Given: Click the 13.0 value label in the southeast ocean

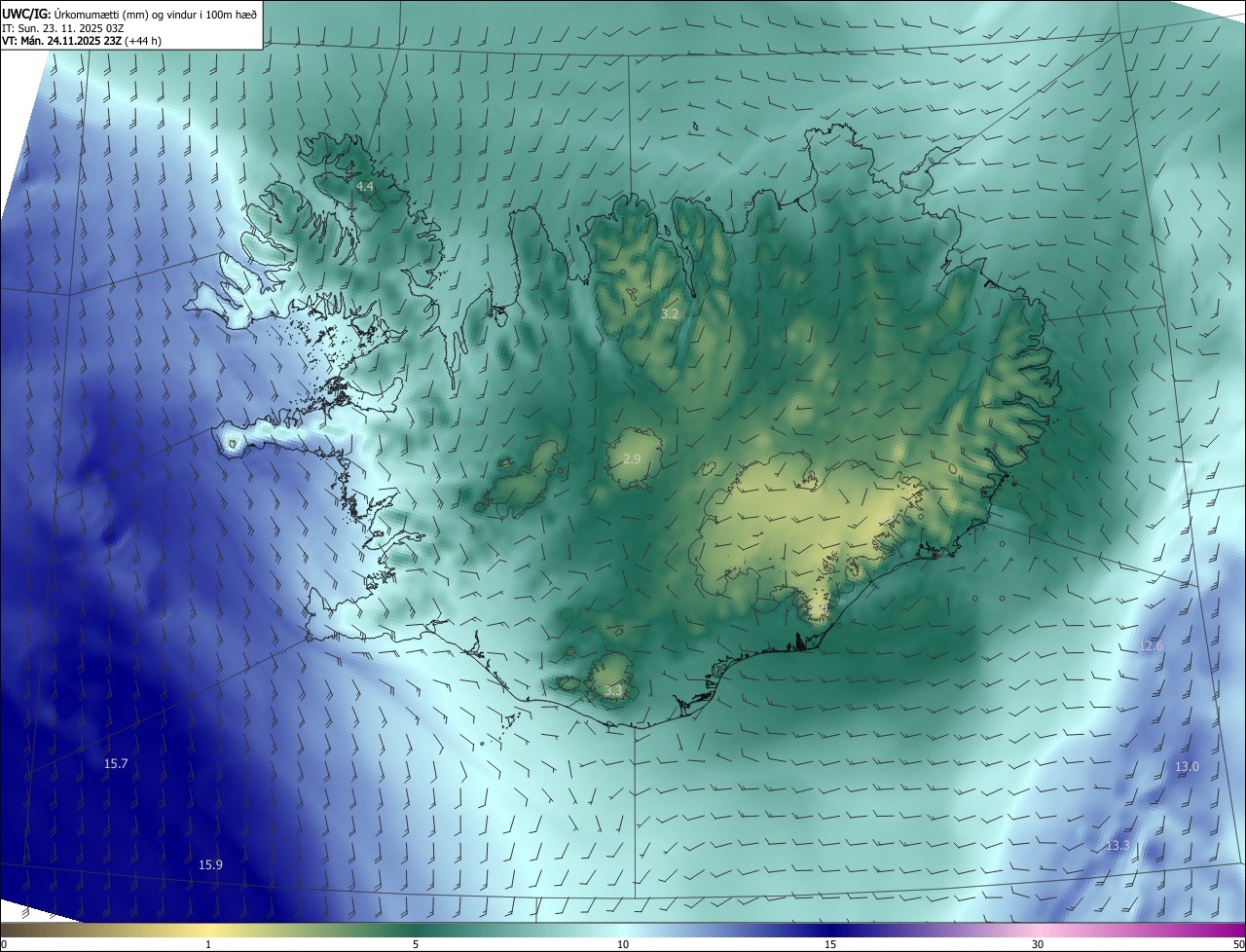Looking at the screenshot, I should click(x=1187, y=766).
